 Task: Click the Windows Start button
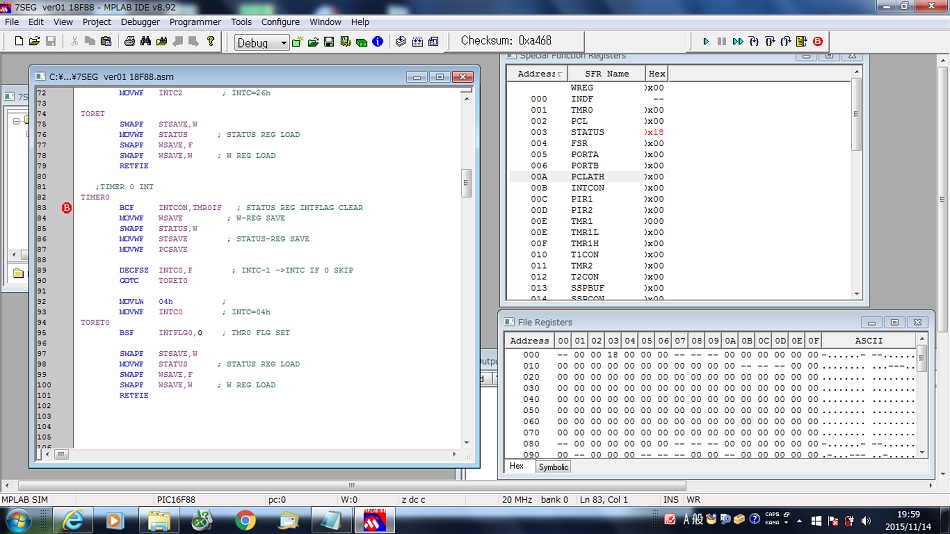[18, 521]
